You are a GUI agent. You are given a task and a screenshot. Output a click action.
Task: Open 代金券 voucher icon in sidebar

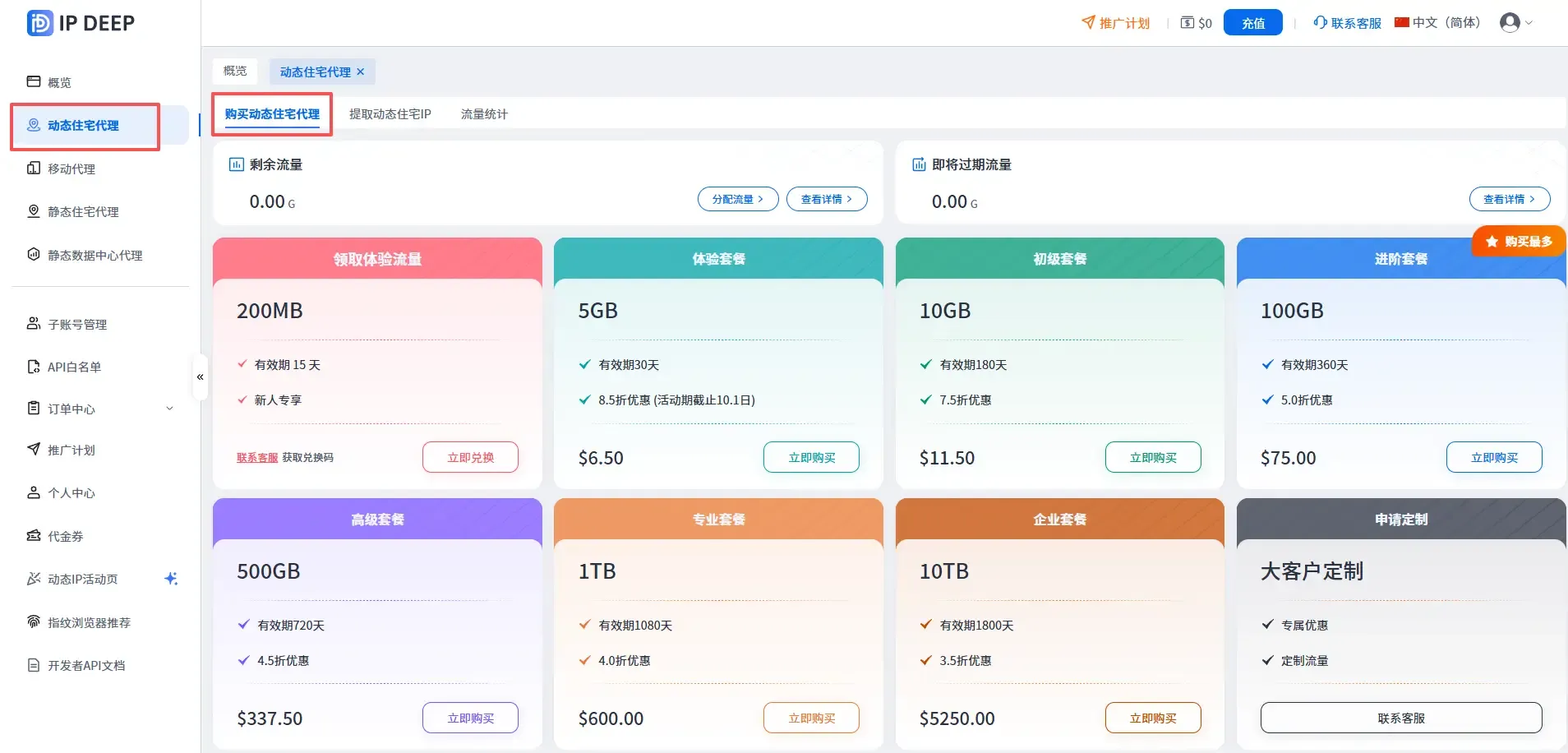pyautogui.click(x=34, y=535)
